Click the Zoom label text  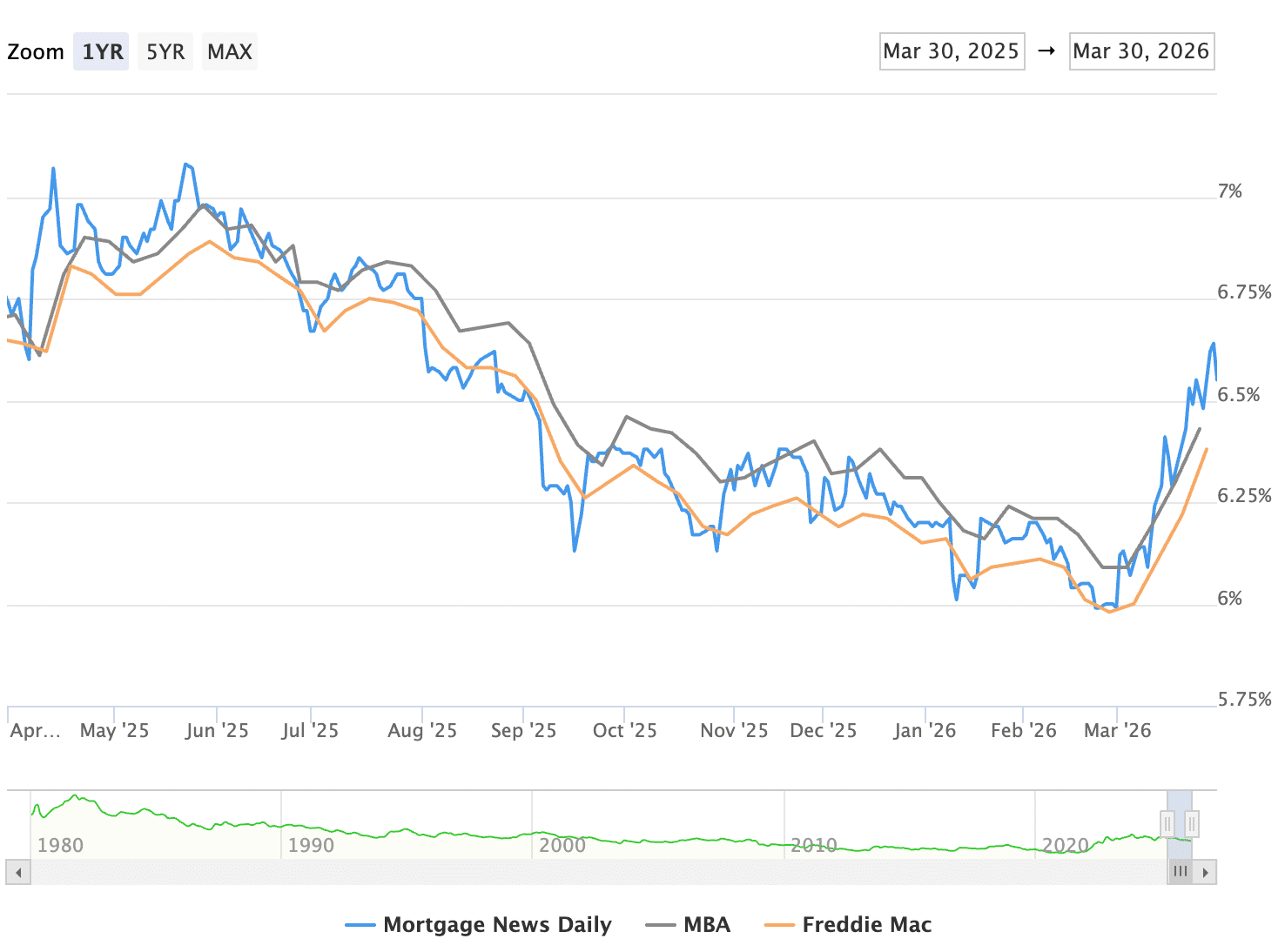pos(36,51)
